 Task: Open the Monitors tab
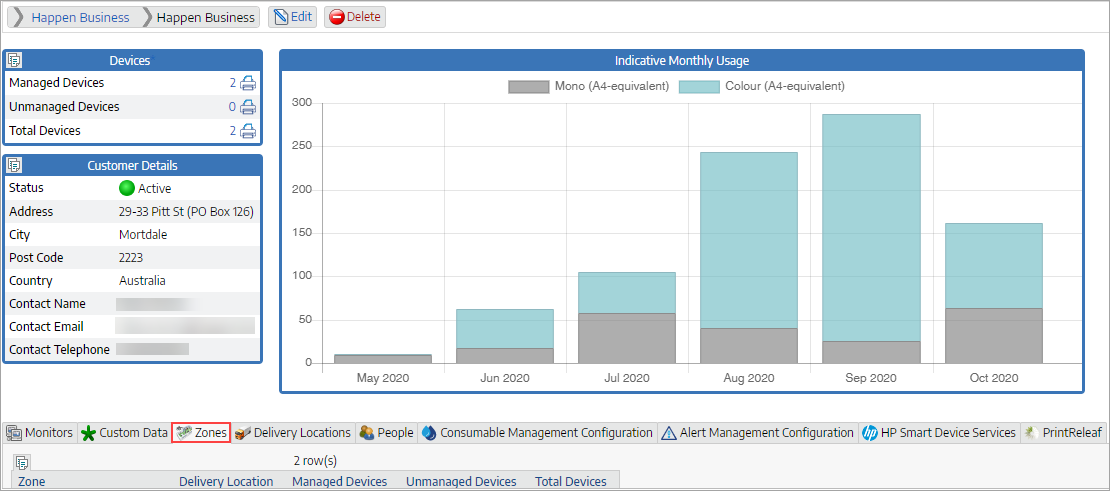pyautogui.click(x=40, y=433)
